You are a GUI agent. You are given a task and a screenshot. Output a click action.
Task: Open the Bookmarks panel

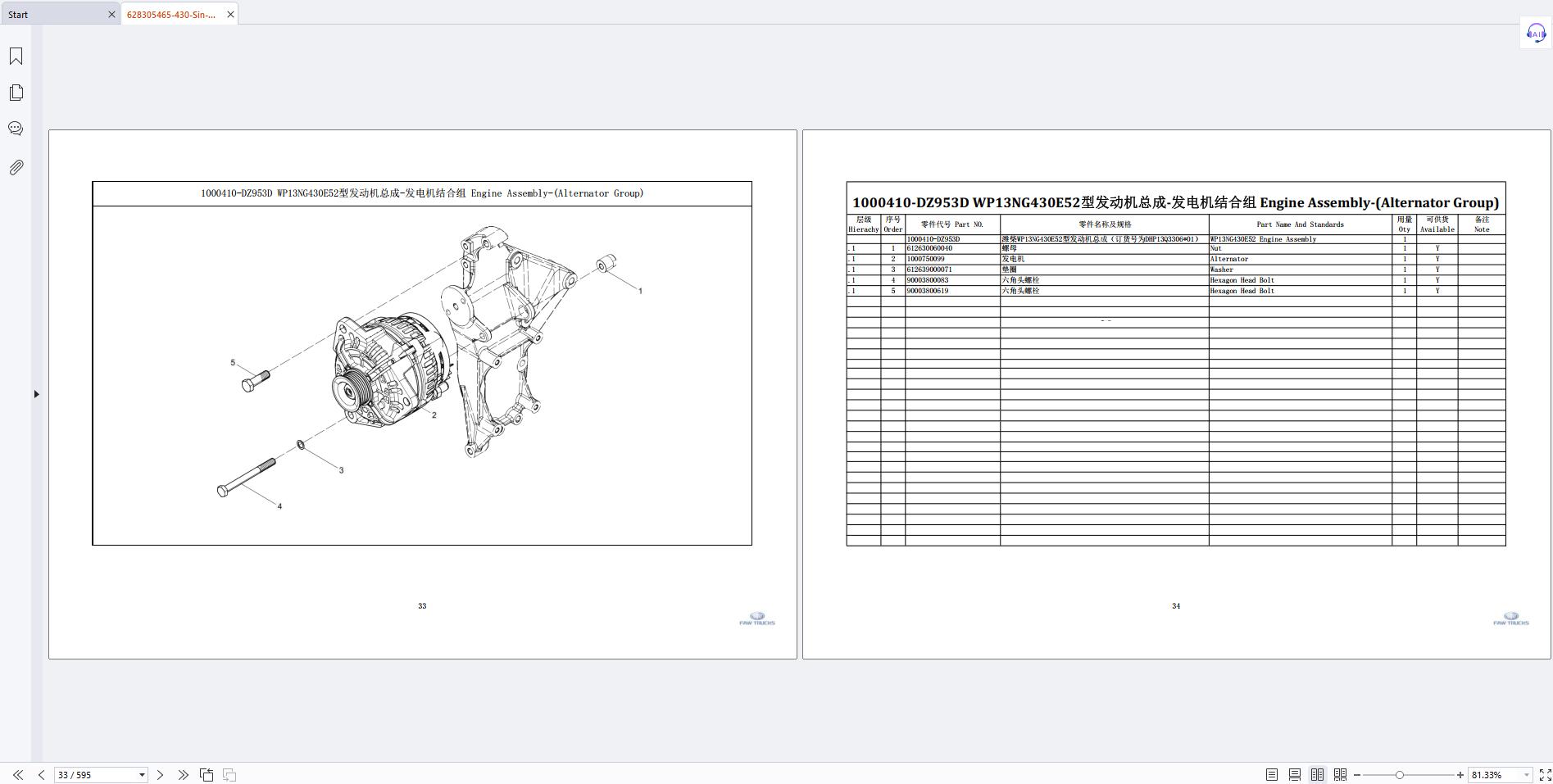point(16,57)
